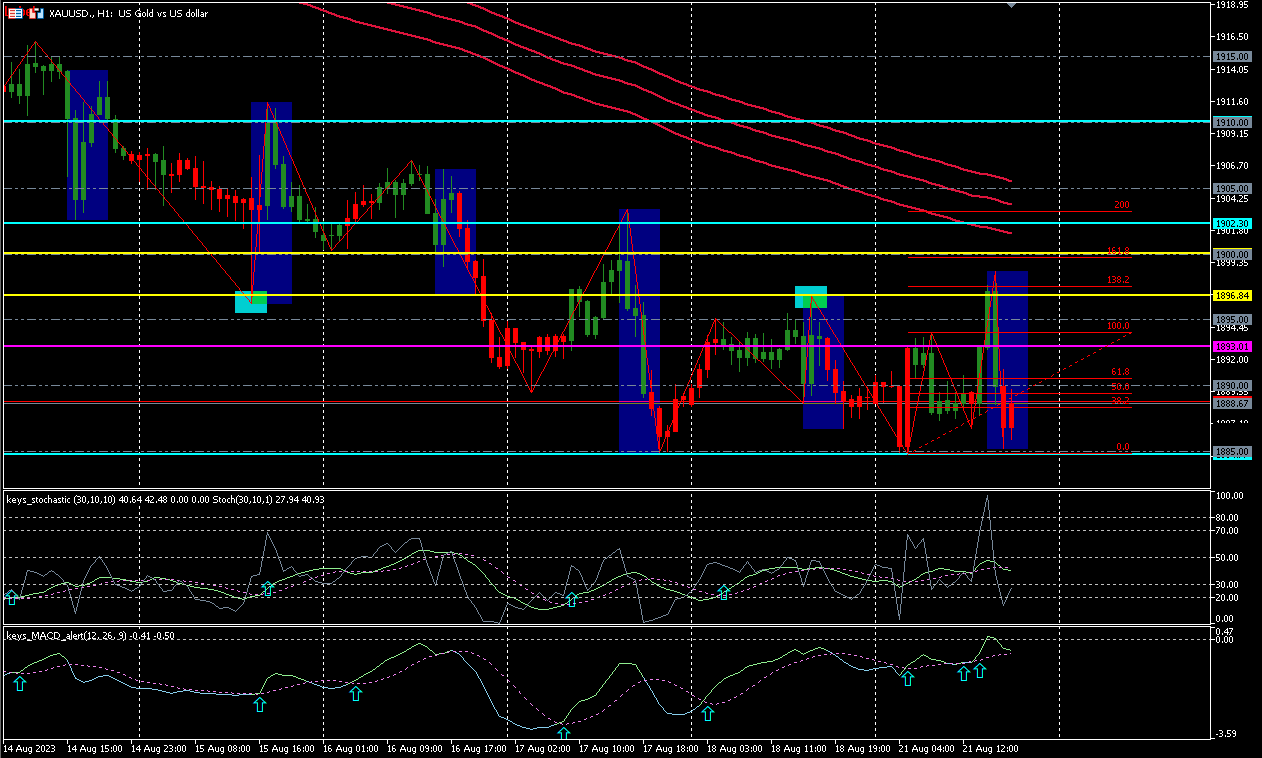
Task: Click the keys_stochastic indicator title text
Action: pyautogui.click(x=38, y=498)
